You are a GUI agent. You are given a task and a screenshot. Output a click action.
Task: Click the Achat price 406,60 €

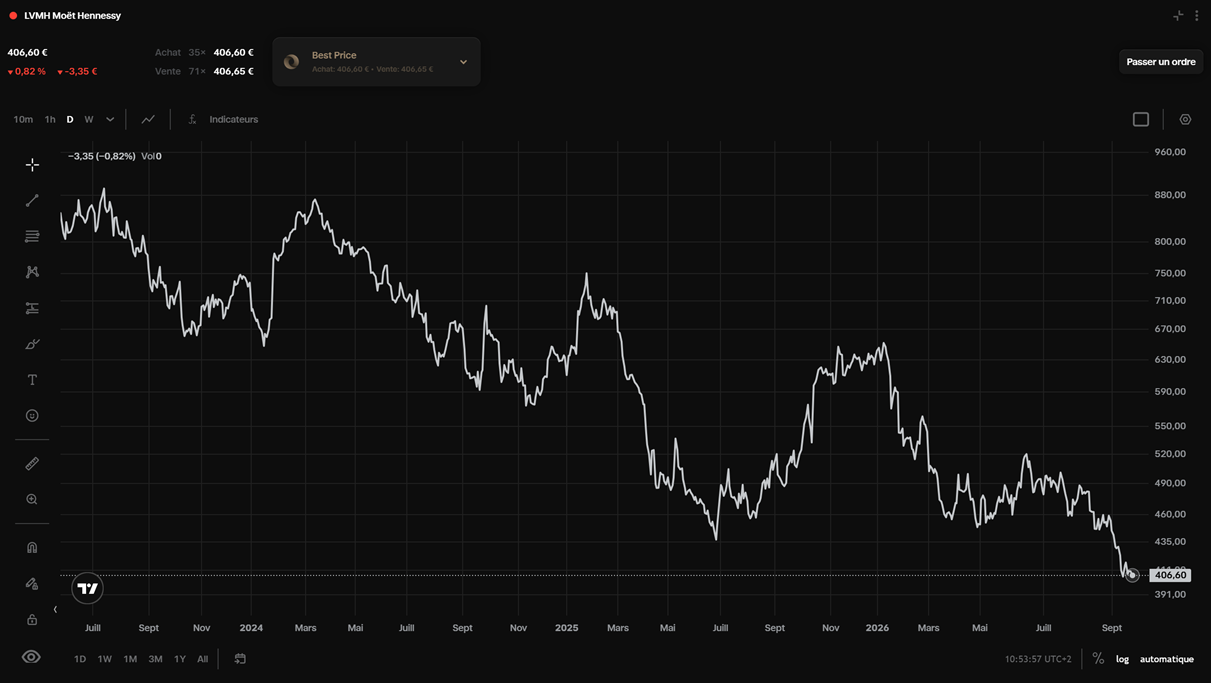point(233,52)
